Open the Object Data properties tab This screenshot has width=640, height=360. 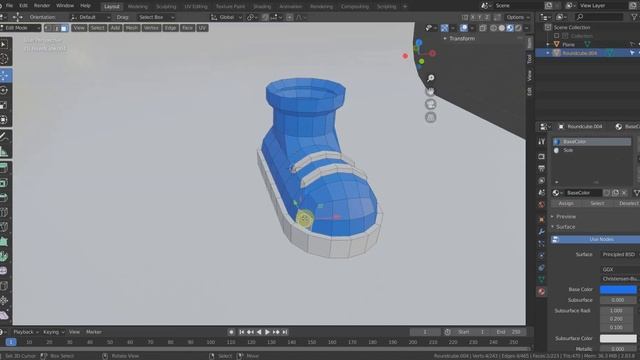(542, 279)
